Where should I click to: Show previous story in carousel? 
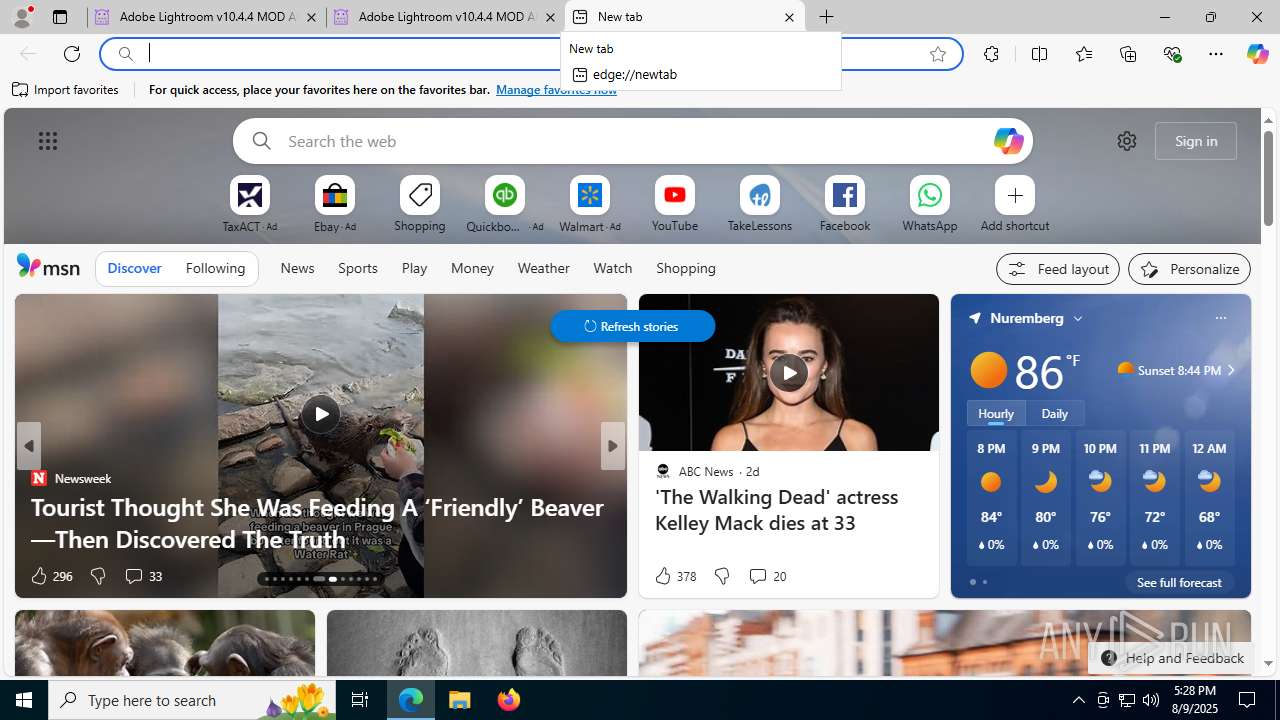coord(29,446)
